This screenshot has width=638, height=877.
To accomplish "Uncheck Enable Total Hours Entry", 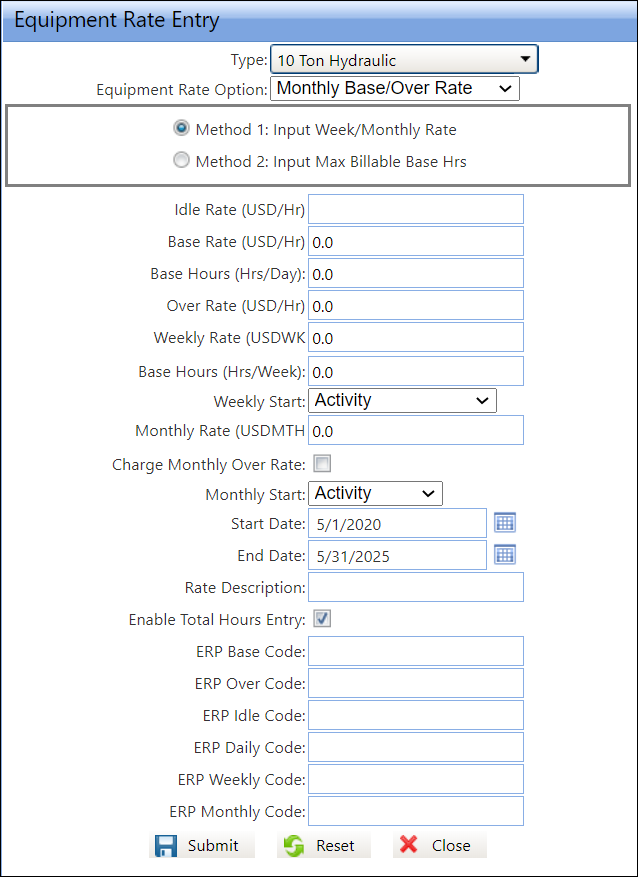I will pyautogui.click(x=322, y=619).
